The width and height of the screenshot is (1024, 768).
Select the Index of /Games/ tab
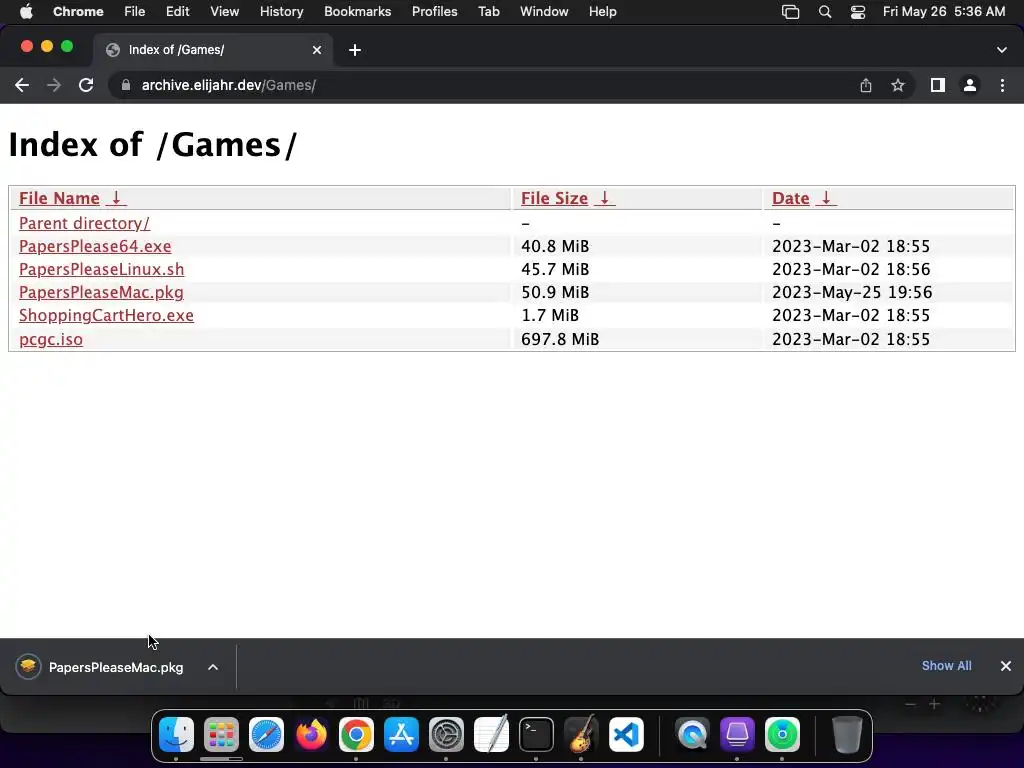[x=212, y=50]
